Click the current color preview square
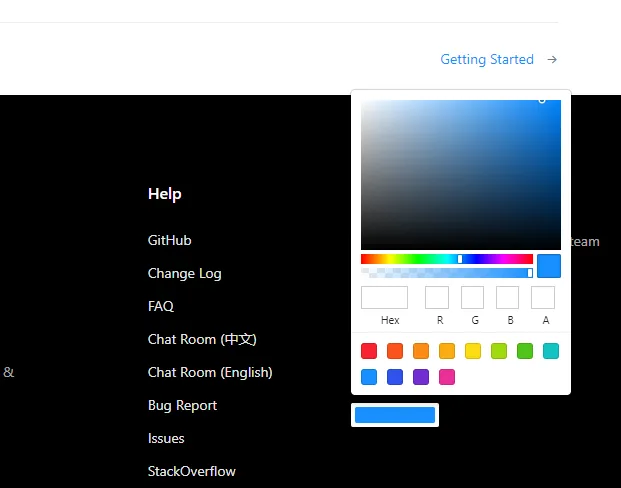This screenshot has width=621, height=488. pyautogui.click(x=549, y=266)
